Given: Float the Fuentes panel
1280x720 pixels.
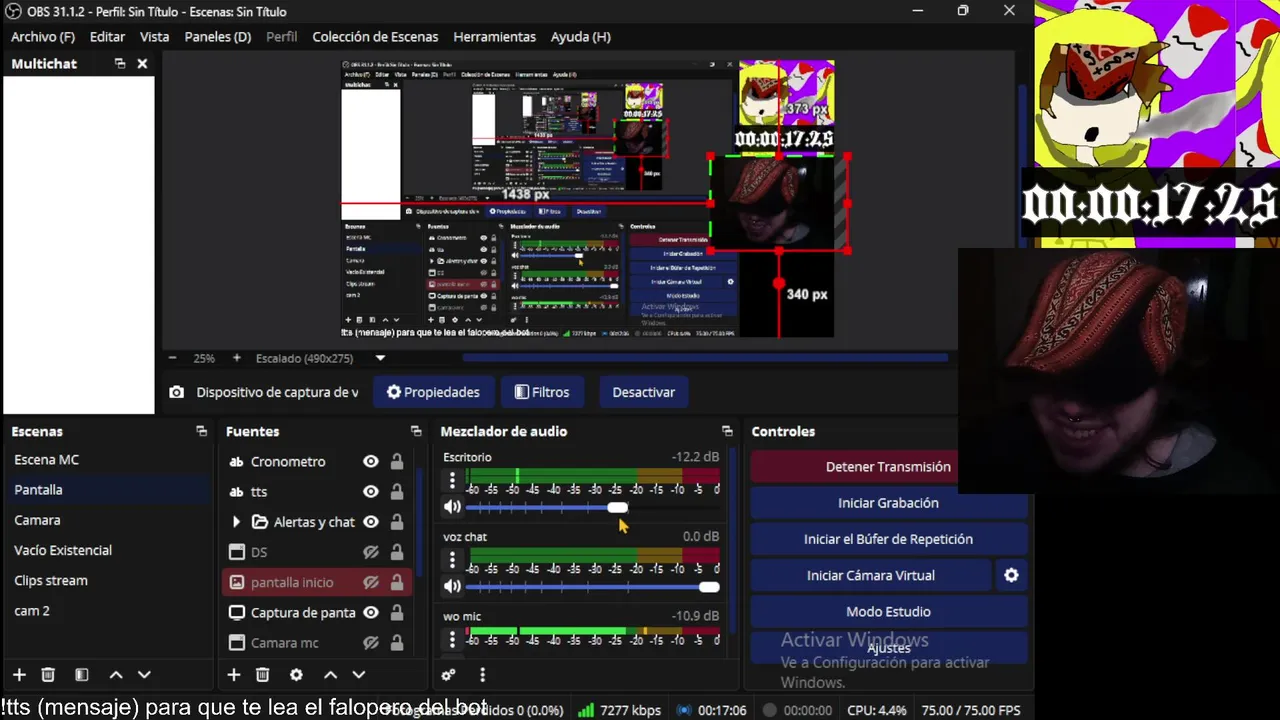Looking at the screenshot, I should pos(416,431).
